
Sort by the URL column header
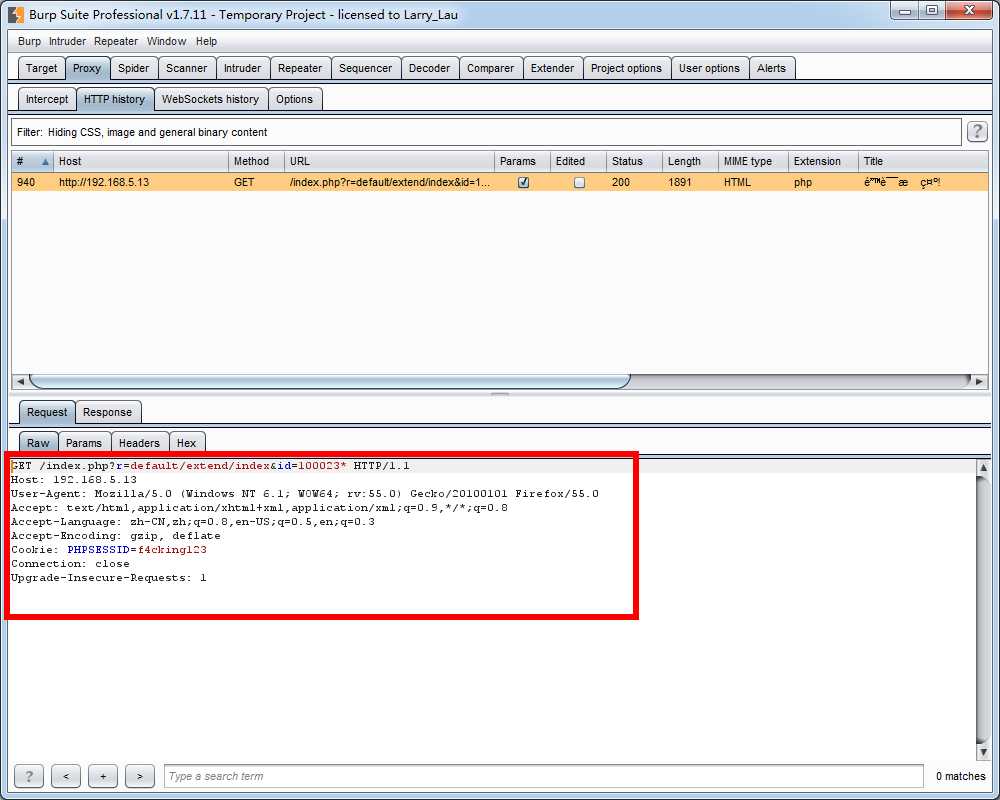[389, 161]
